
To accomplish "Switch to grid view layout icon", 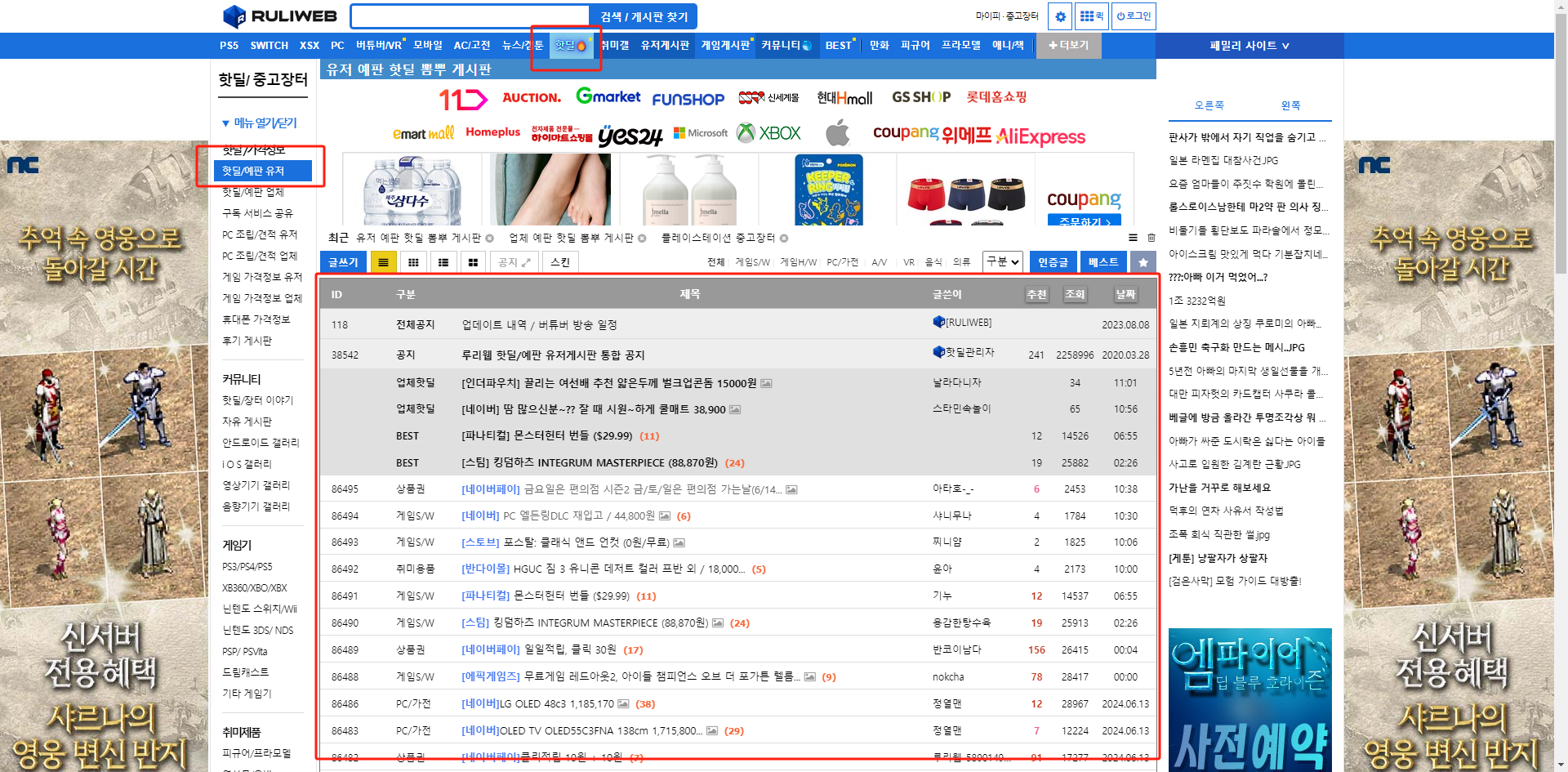I will (414, 261).
